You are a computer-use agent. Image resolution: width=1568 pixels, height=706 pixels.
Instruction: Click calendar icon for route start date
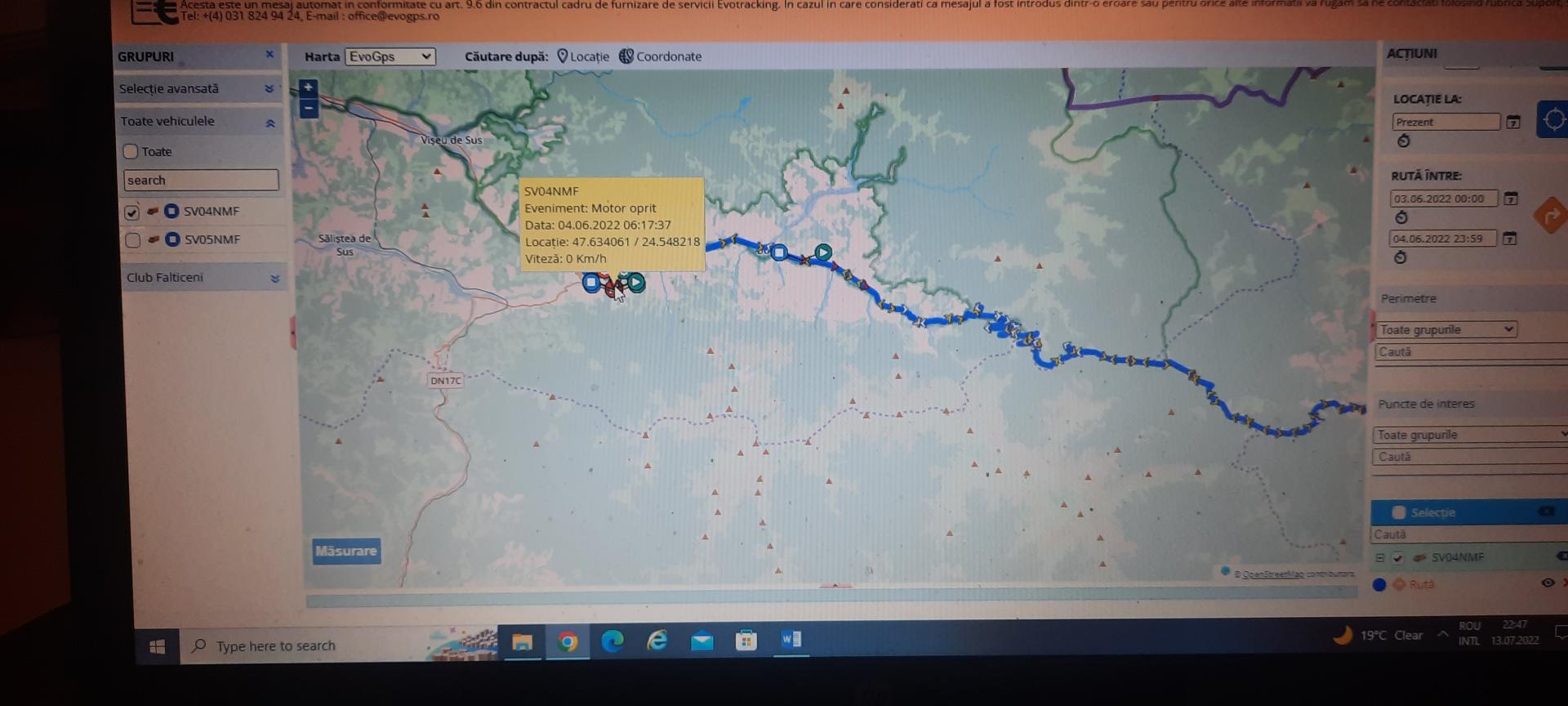pyautogui.click(x=1510, y=199)
